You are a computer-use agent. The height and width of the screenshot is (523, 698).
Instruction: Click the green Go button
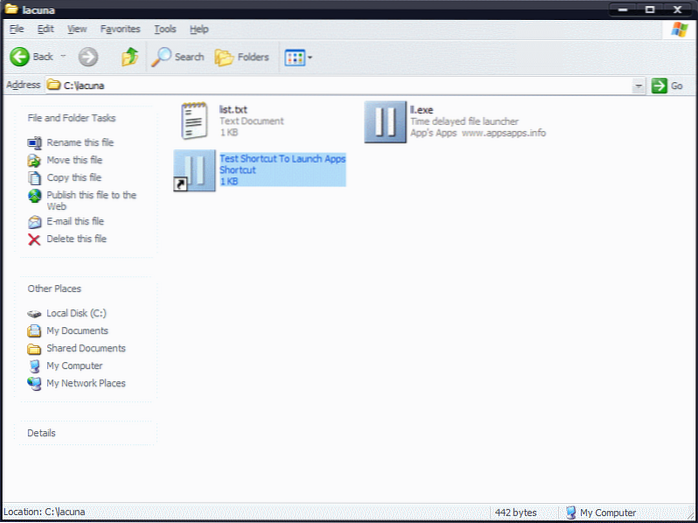tap(667, 86)
